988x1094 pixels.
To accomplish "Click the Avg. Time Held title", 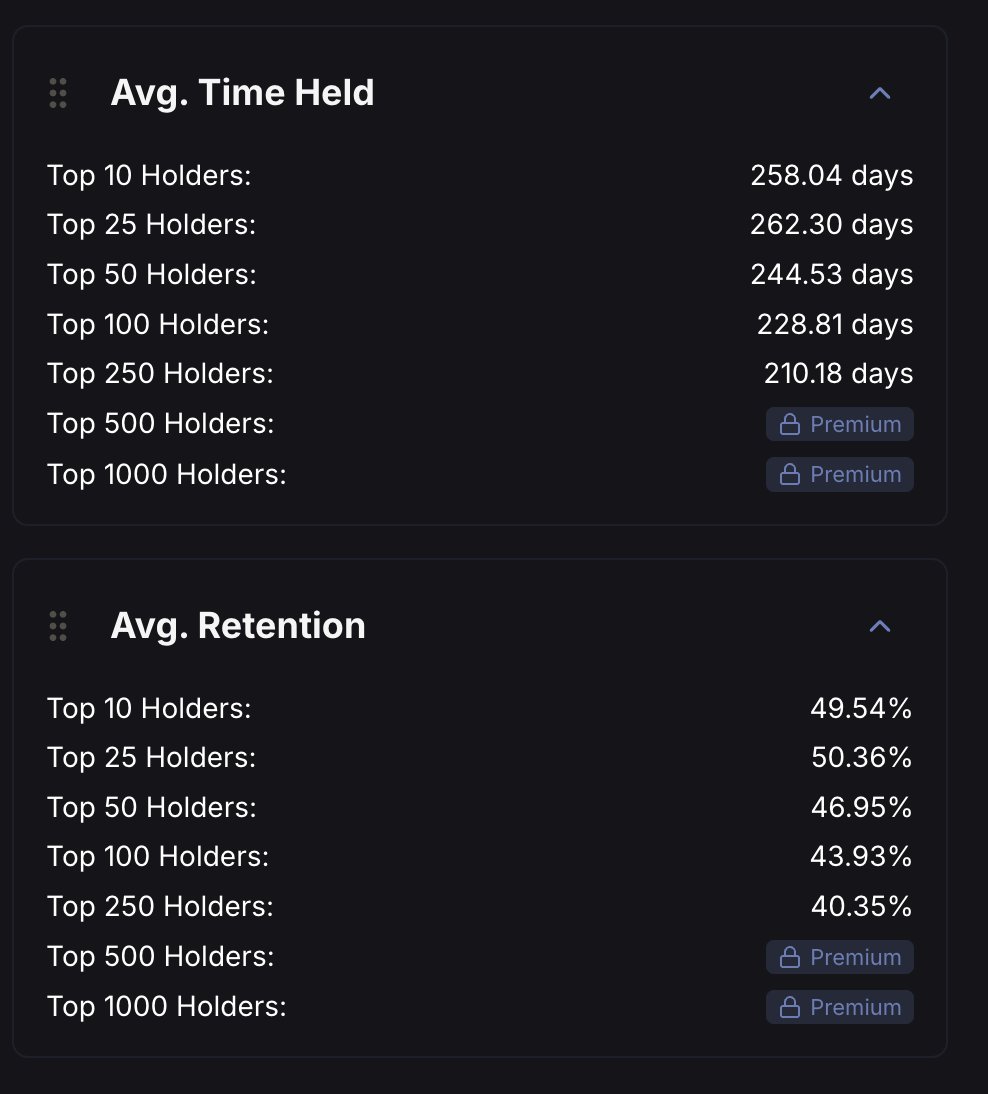I will pyautogui.click(x=242, y=93).
